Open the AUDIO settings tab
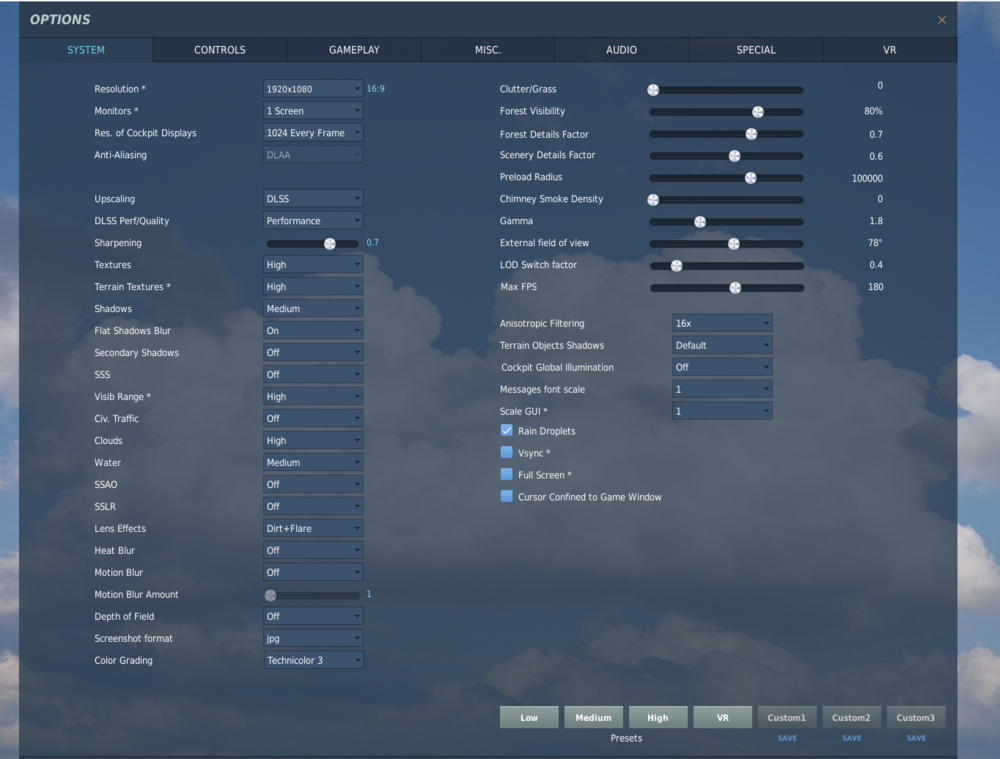This screenshot has height=759, width=1000. (621, 49)
